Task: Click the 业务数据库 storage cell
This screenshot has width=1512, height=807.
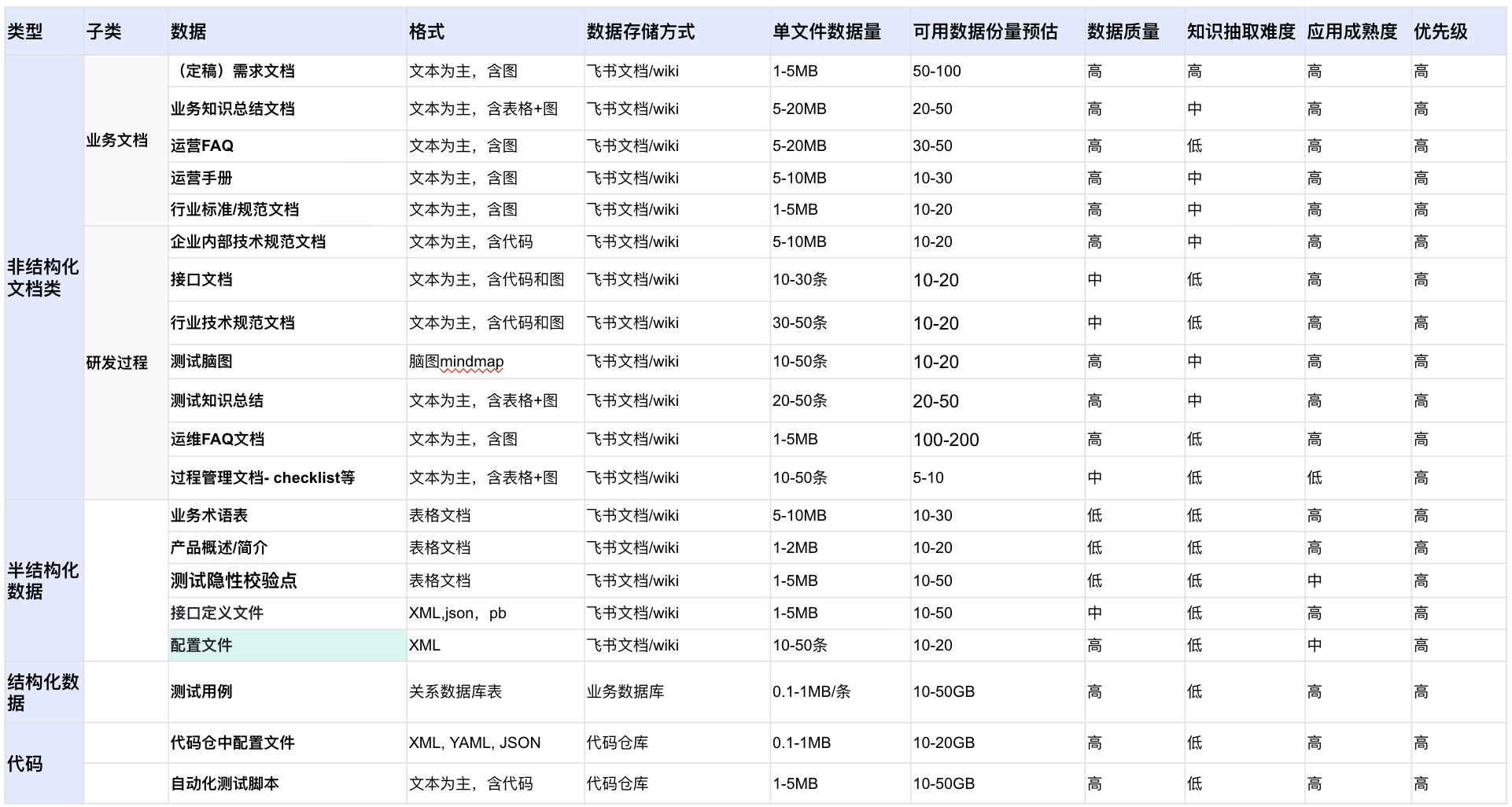Action: [x=625, y=692]
